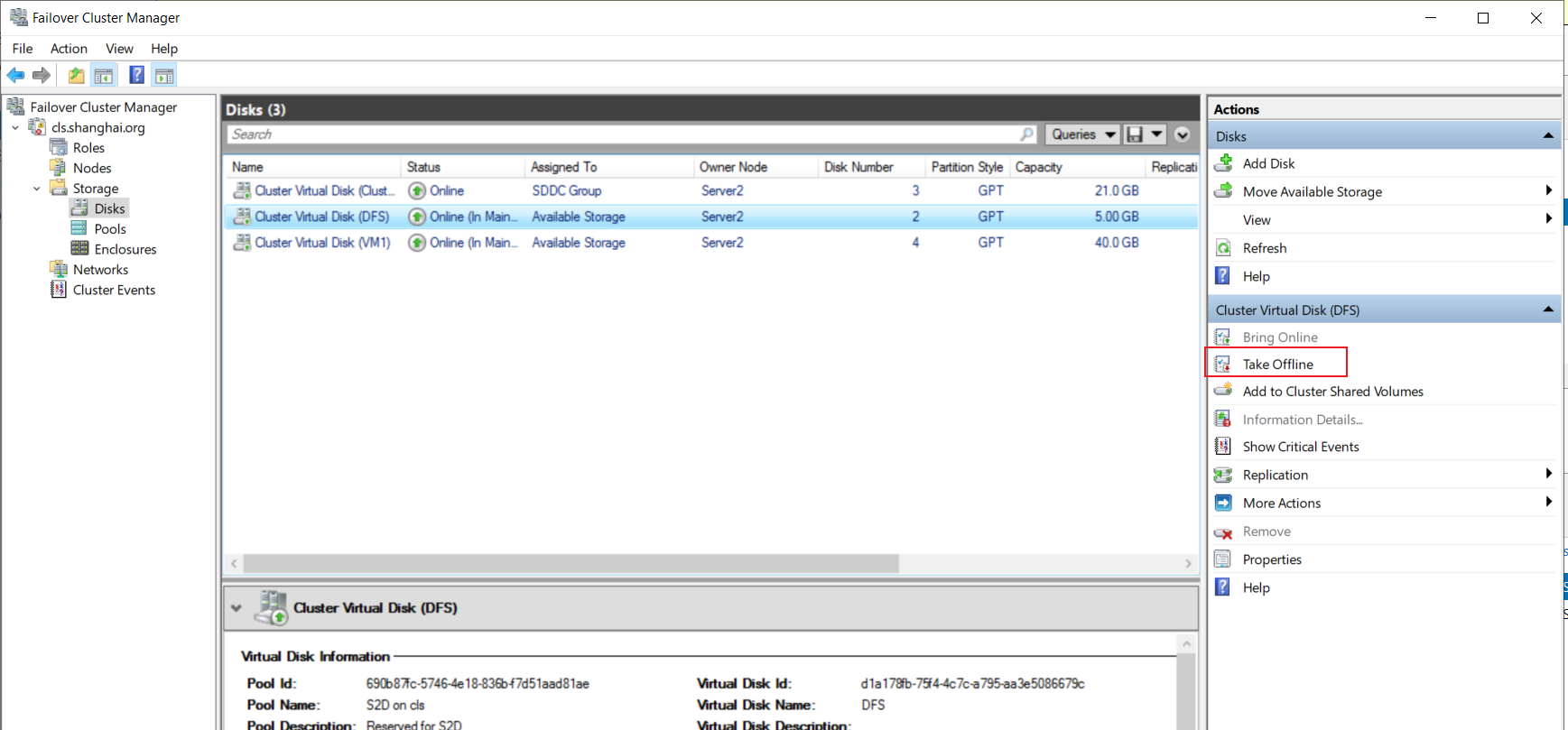
Task: Open the View menu
Action: click(x=119, y=49)
